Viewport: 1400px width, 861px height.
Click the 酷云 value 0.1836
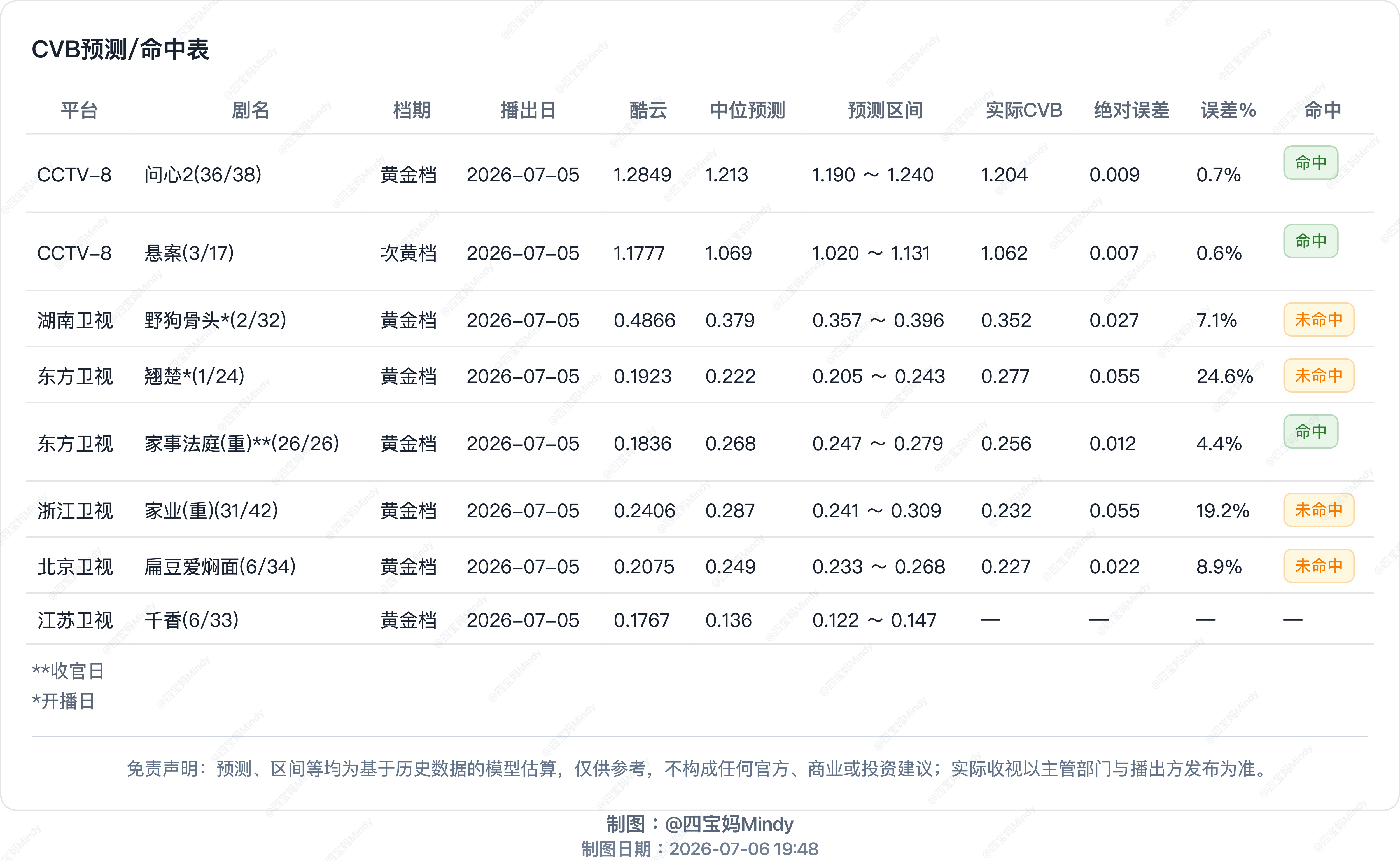[x=643, y=443]
